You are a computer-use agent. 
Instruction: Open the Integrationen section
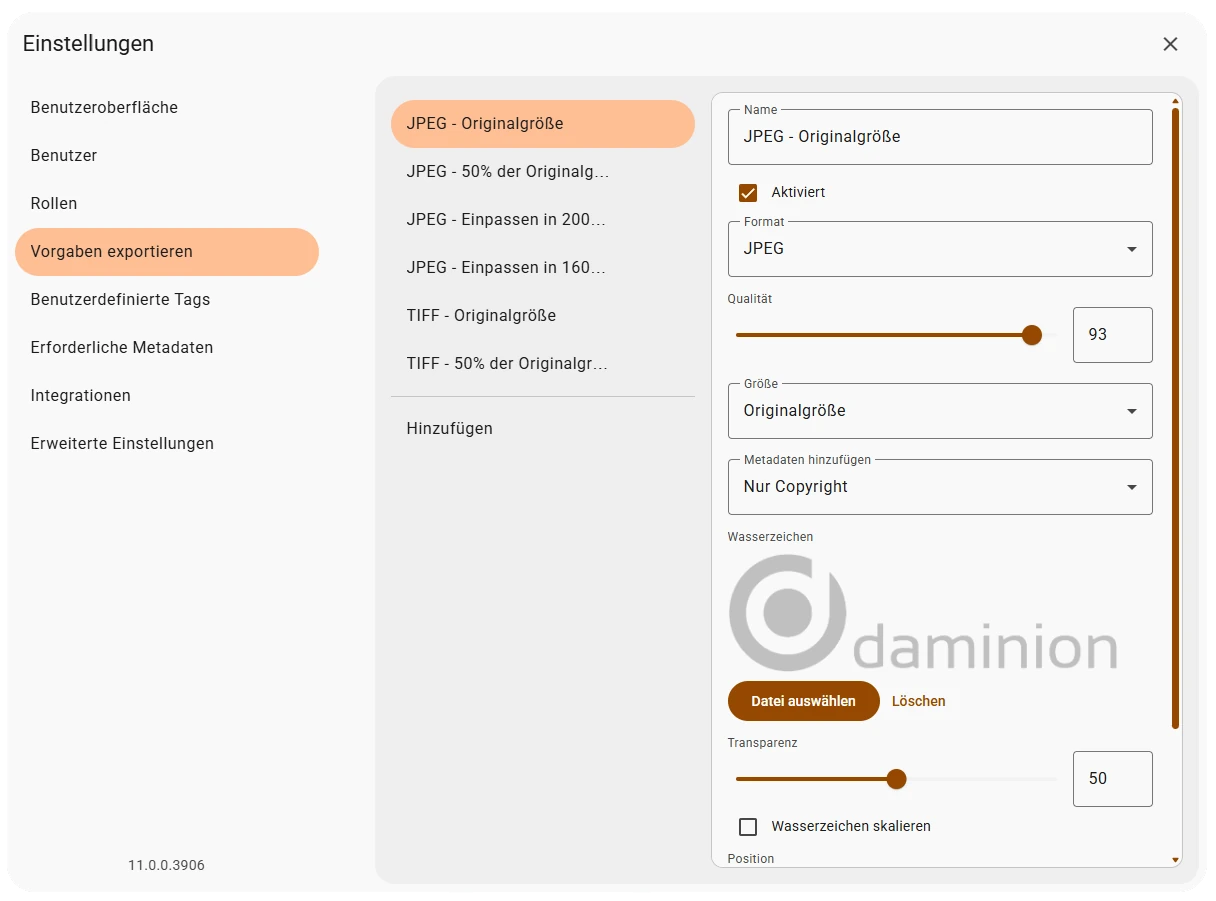[167, 396]
